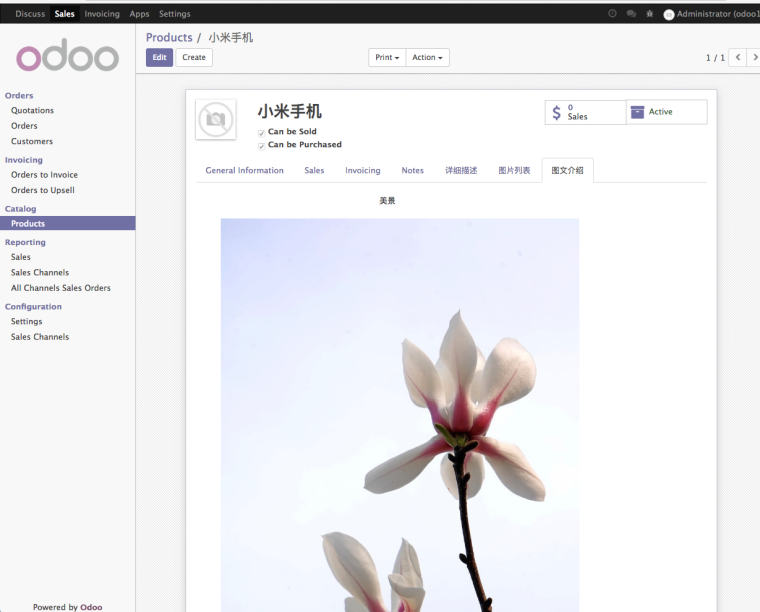Open the Settings top menu
Image resolution: width=760 pixels, height=612 pixels.
tap(174, 14)
